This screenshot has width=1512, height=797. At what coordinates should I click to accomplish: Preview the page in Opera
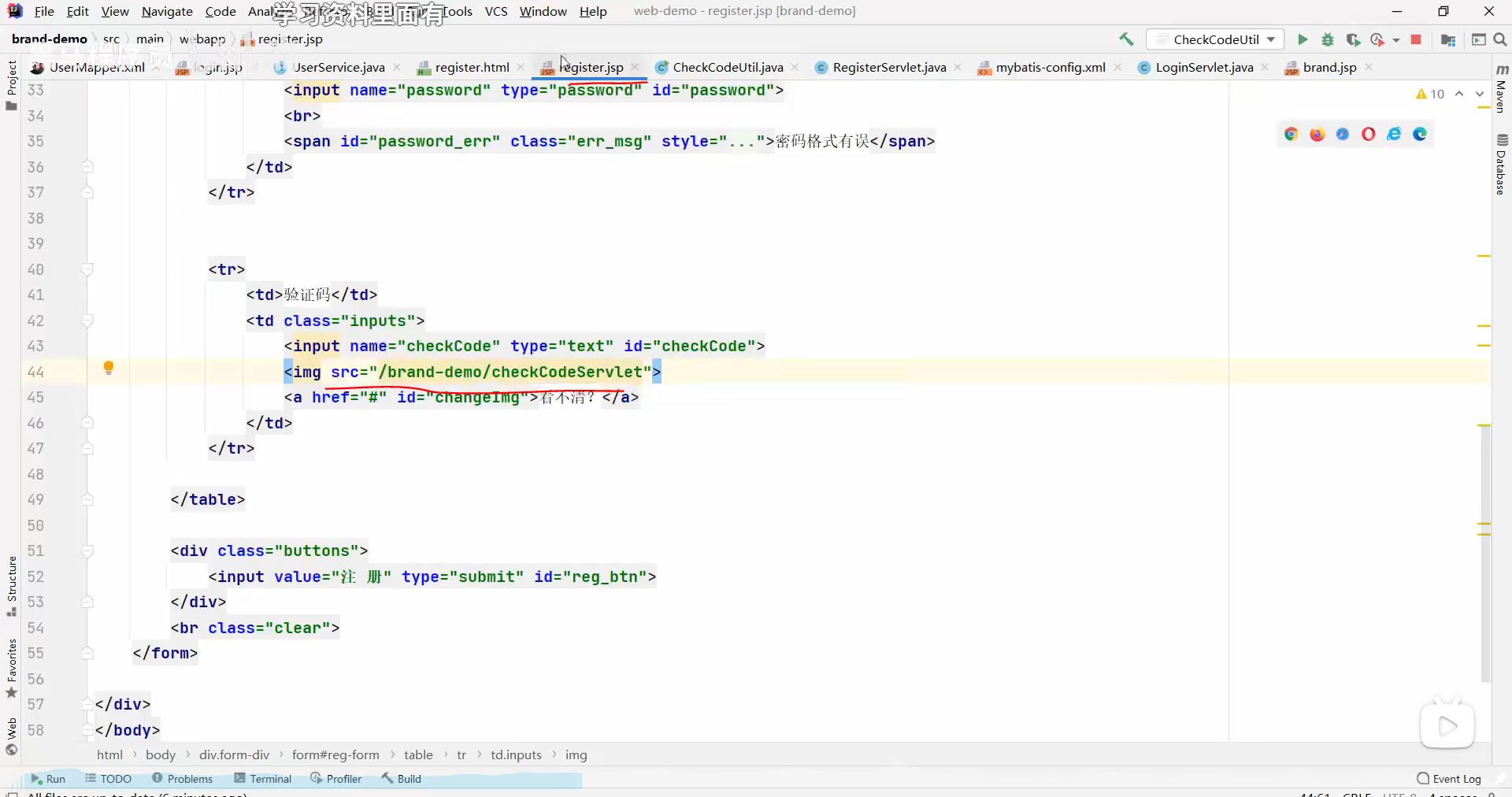1369,134
